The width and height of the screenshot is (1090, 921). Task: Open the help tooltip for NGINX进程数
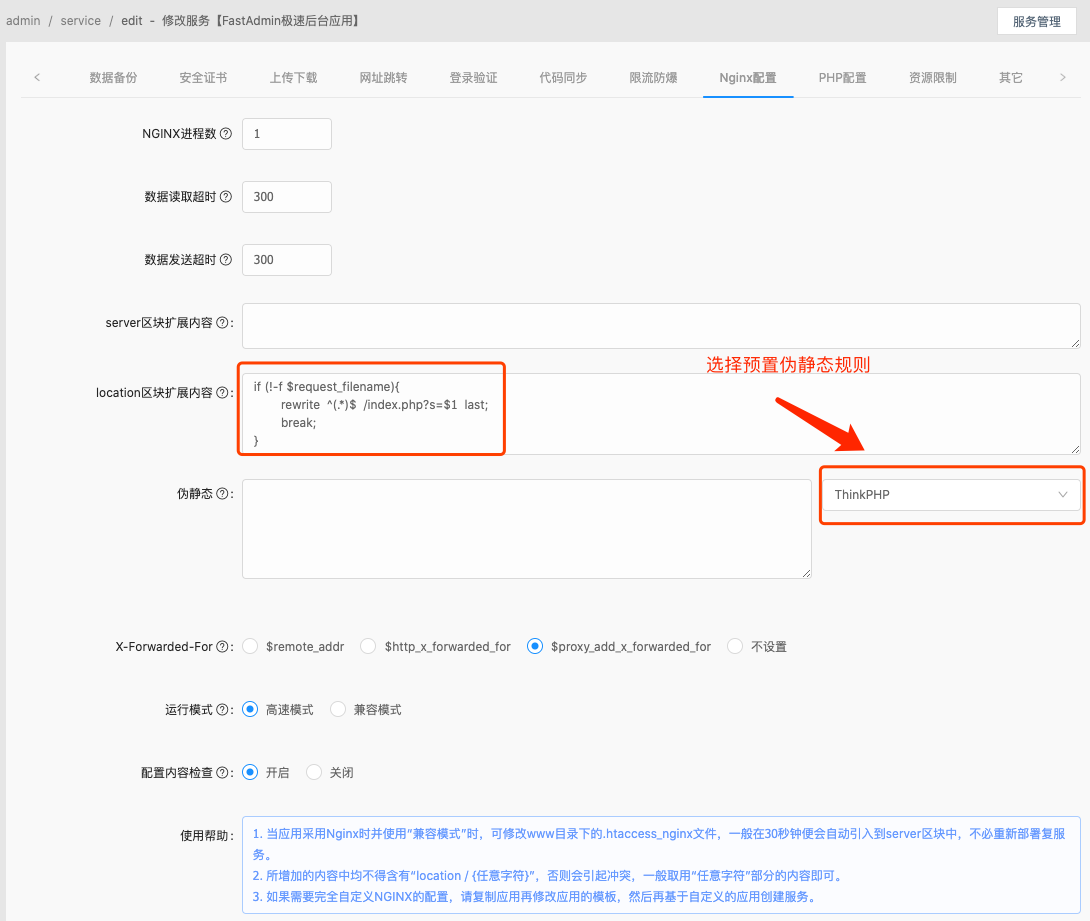click(224, 133)
